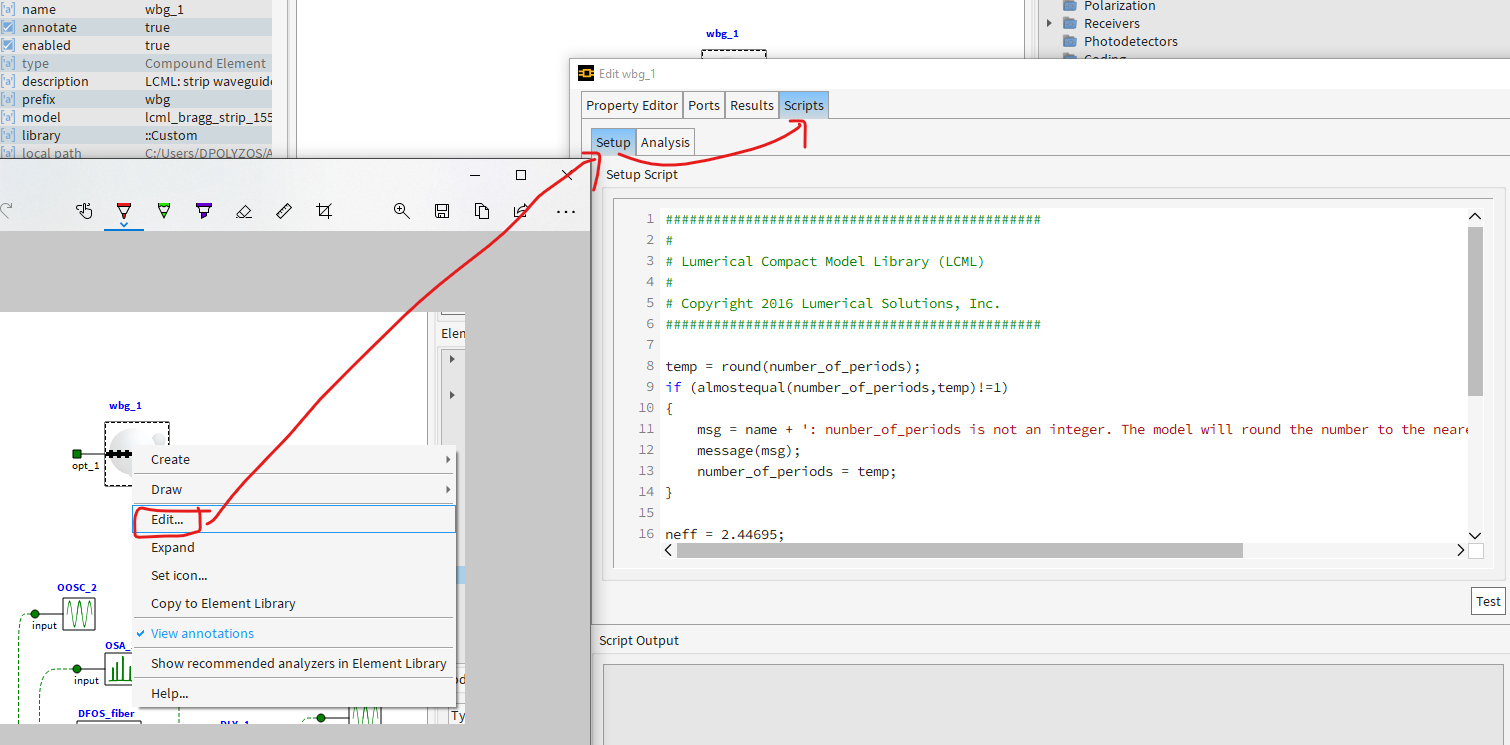The width and height of the screenshot is (1510, 745).
Task: Select the purple highlighter tool
Action: coord(204,210)
